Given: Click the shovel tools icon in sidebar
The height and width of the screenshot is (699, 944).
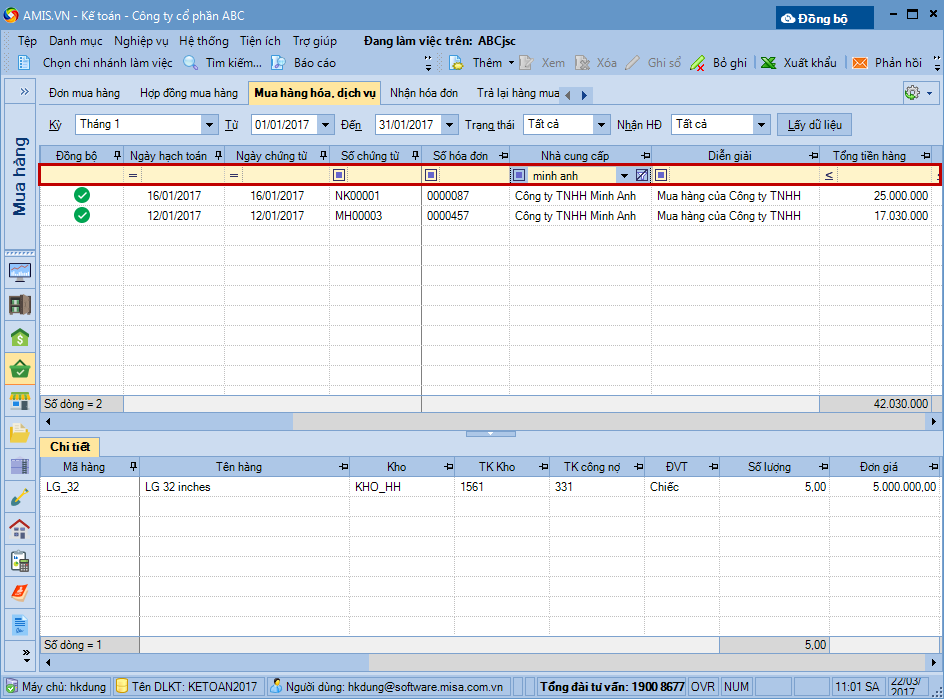Looking at the screenshot, I should tap(20, 497).
